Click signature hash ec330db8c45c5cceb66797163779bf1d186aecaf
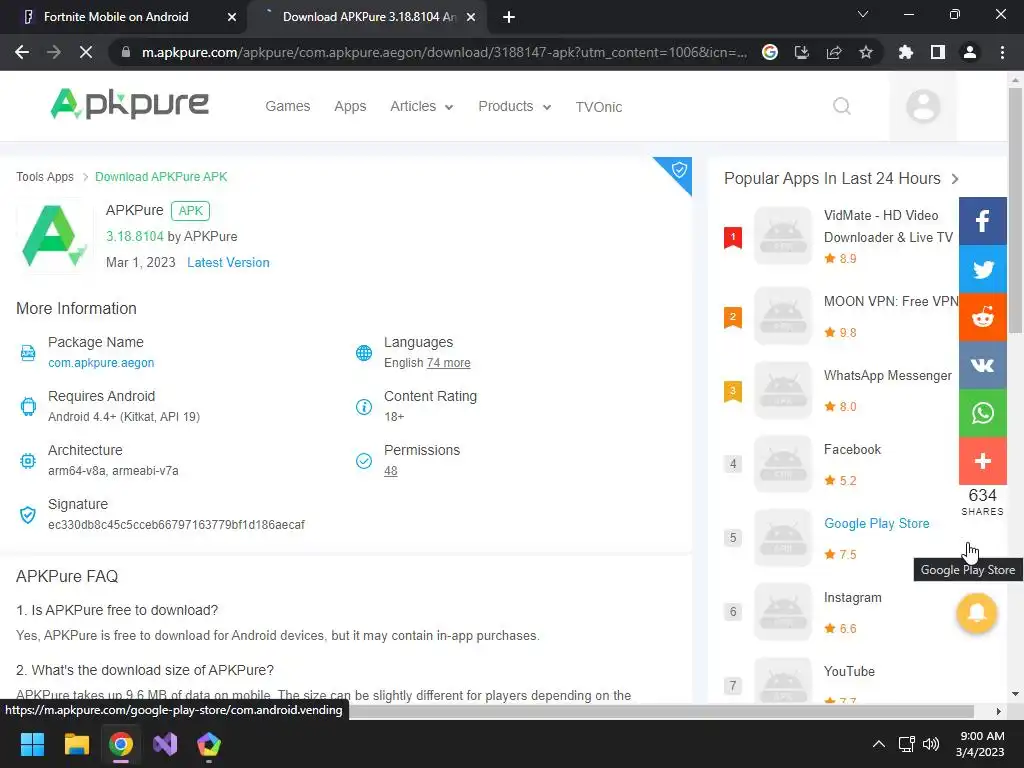The width and height of the screenshot is (1024, 768). click(x=176, y=525)
